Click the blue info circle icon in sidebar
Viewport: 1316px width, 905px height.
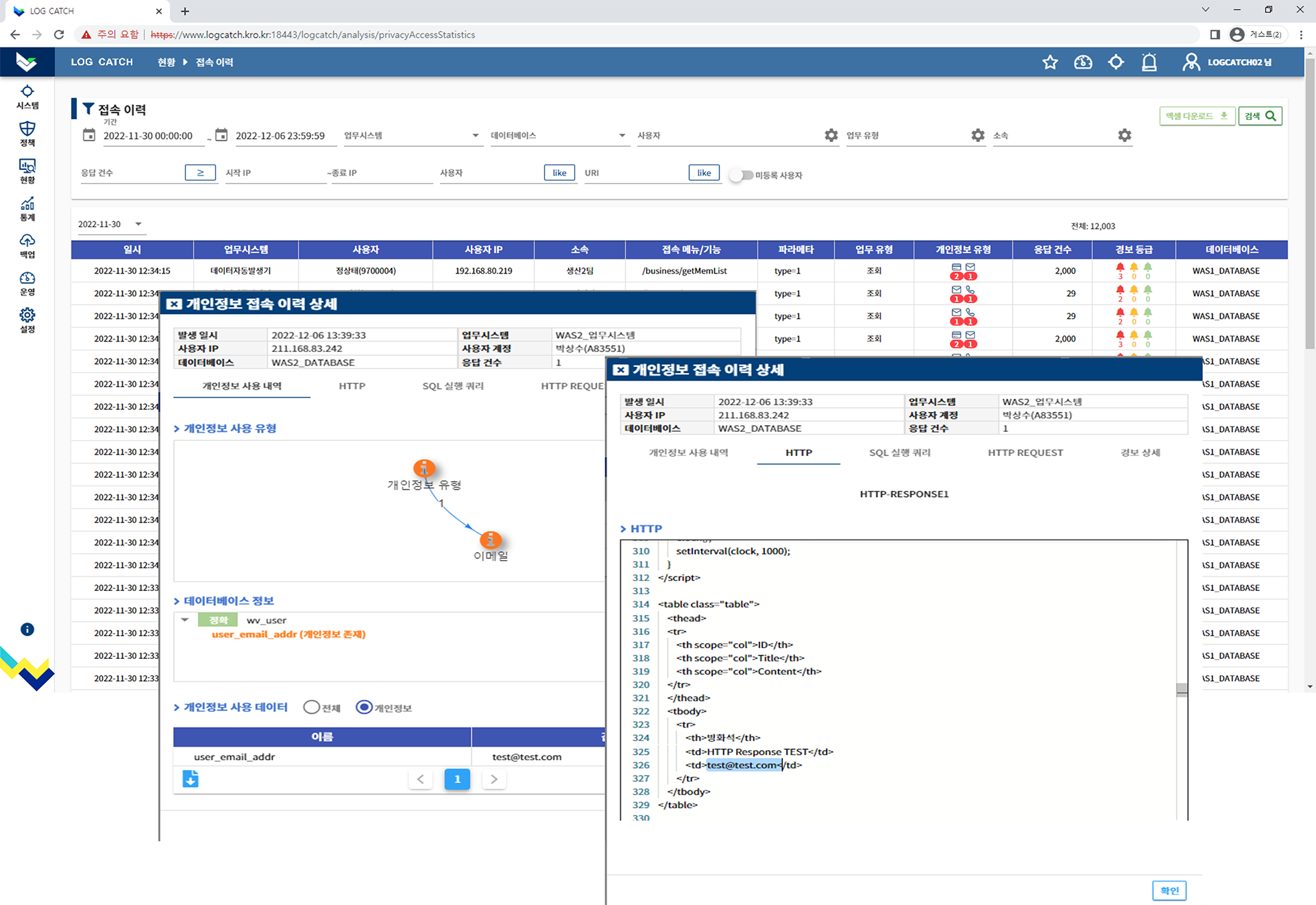[x=27, y=629]
